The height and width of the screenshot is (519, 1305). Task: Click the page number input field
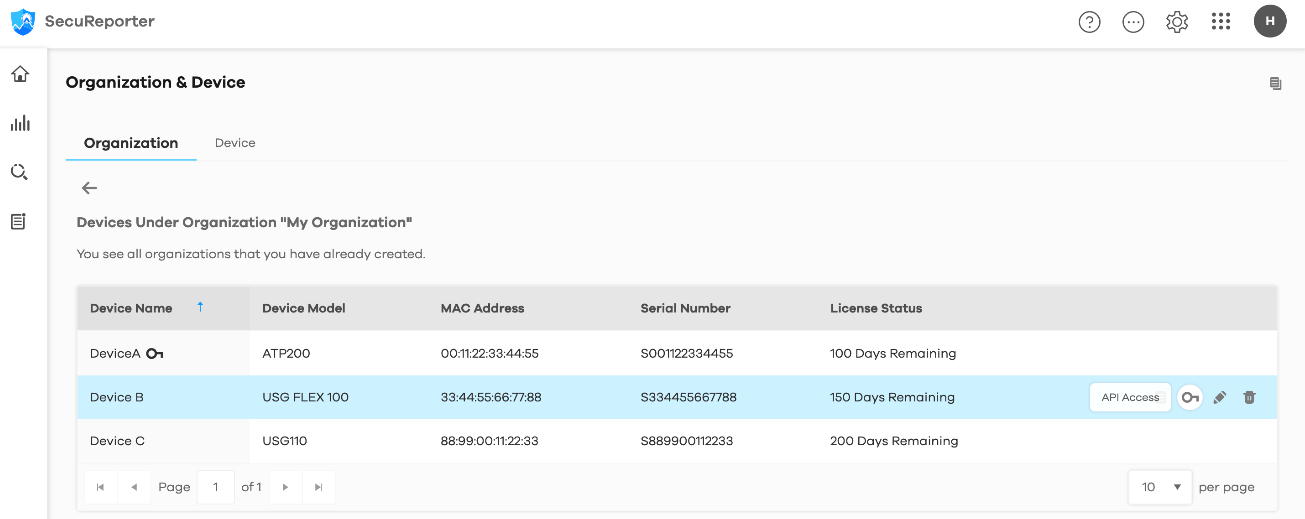216,487
